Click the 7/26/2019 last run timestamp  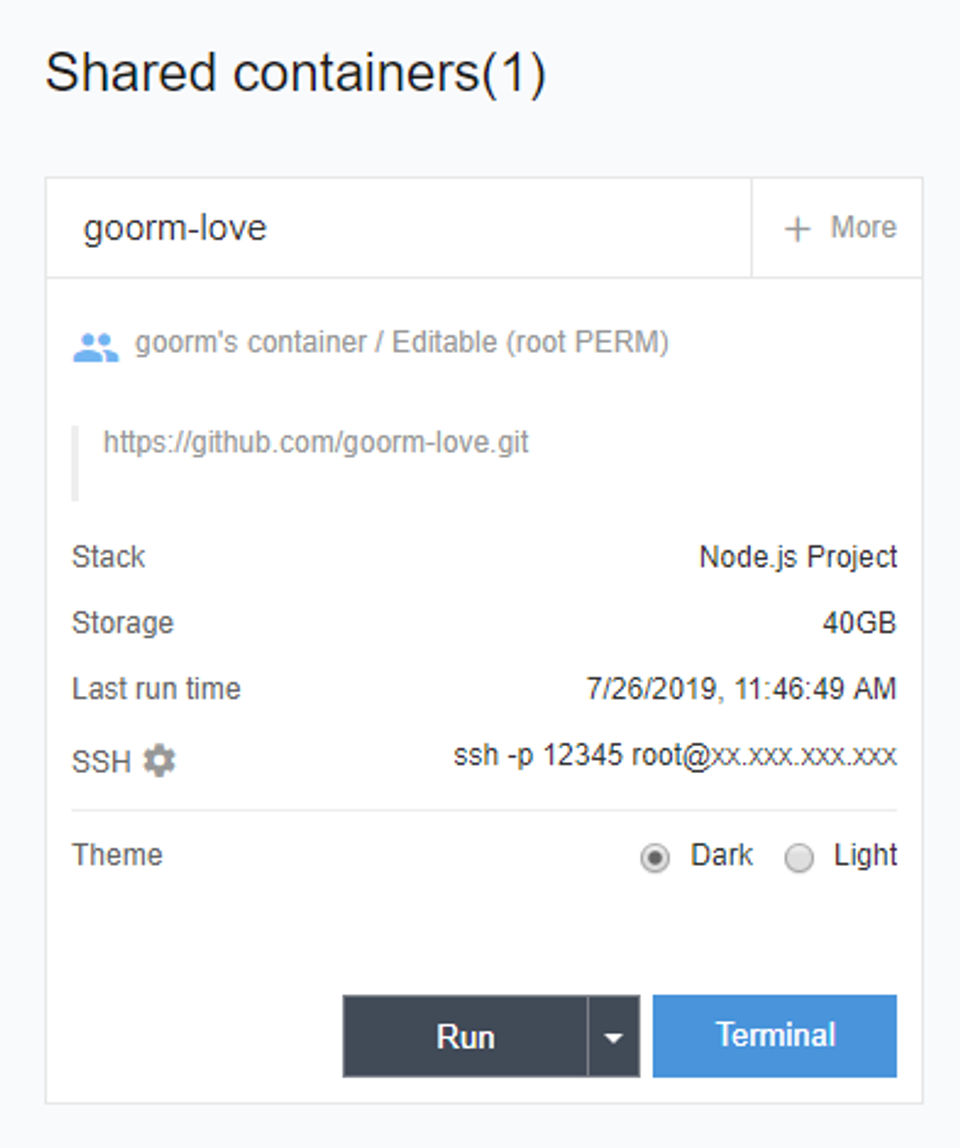pyautogui.click(x=741, y=689)
